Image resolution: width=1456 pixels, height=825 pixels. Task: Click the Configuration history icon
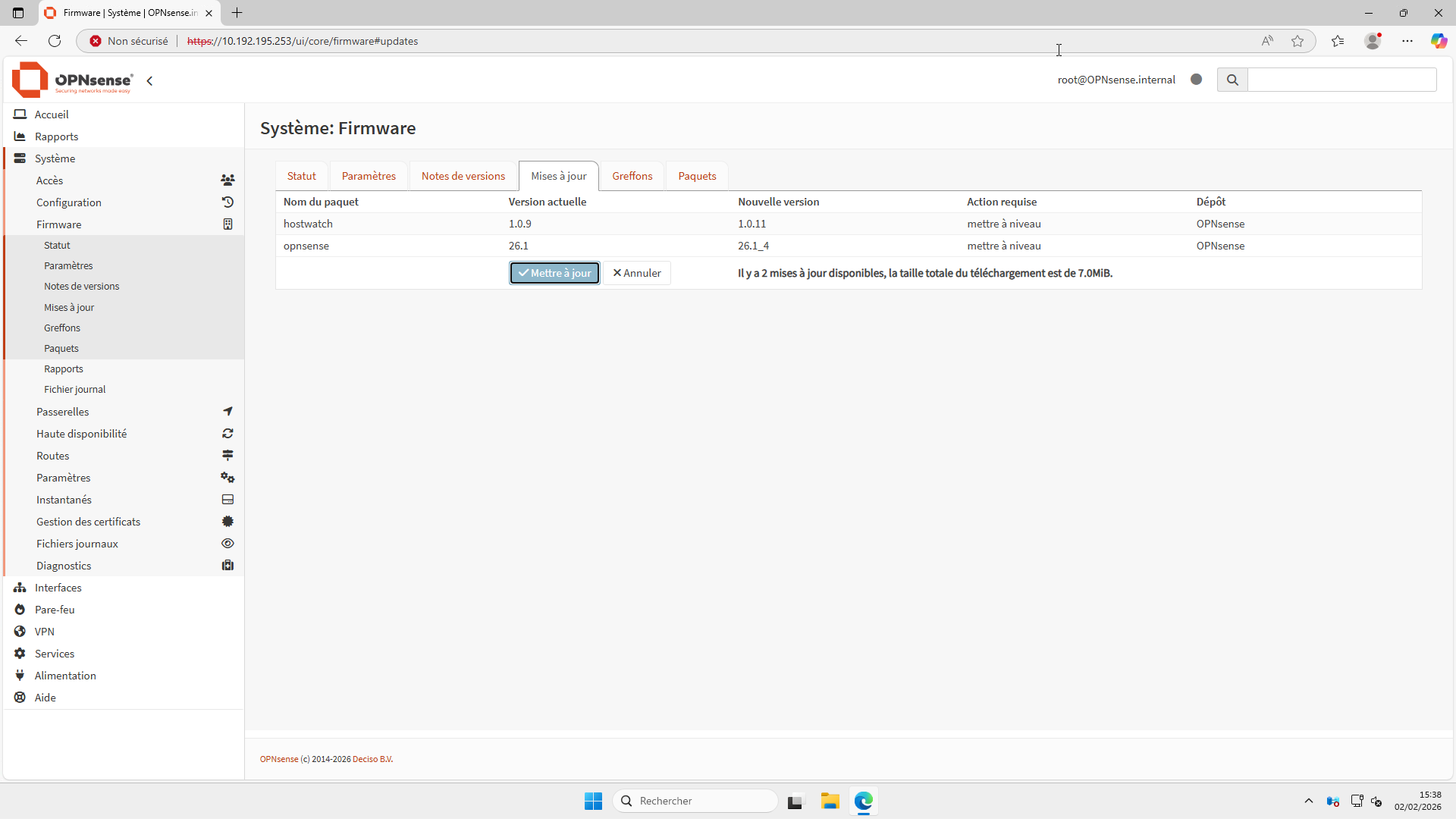point(227,202)
